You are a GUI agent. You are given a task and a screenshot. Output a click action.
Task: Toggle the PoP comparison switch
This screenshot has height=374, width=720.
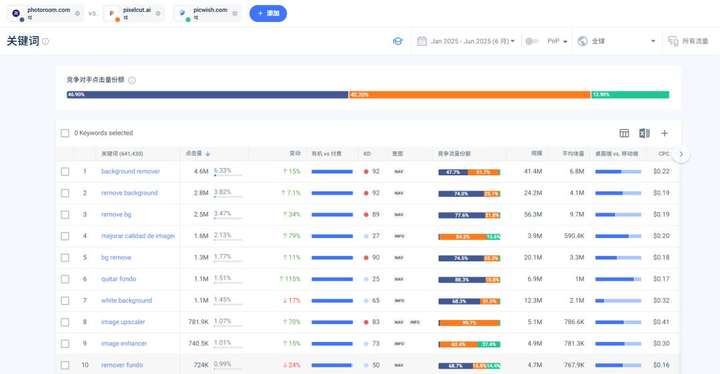pos(531,41)
